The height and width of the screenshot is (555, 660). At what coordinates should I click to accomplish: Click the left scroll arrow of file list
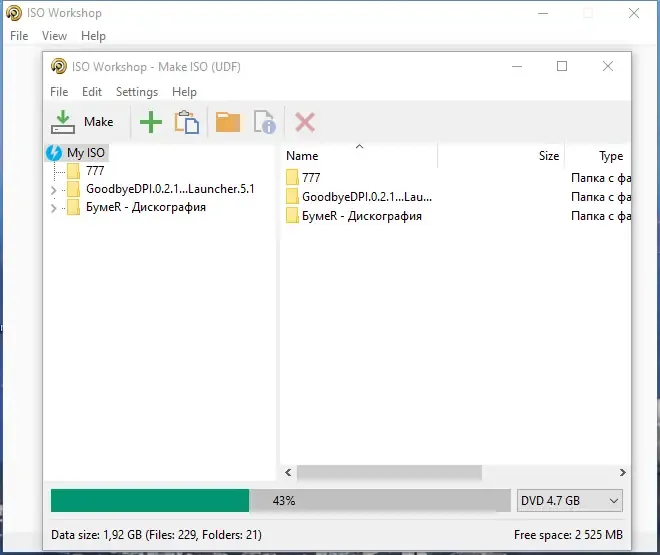(288, 473)
